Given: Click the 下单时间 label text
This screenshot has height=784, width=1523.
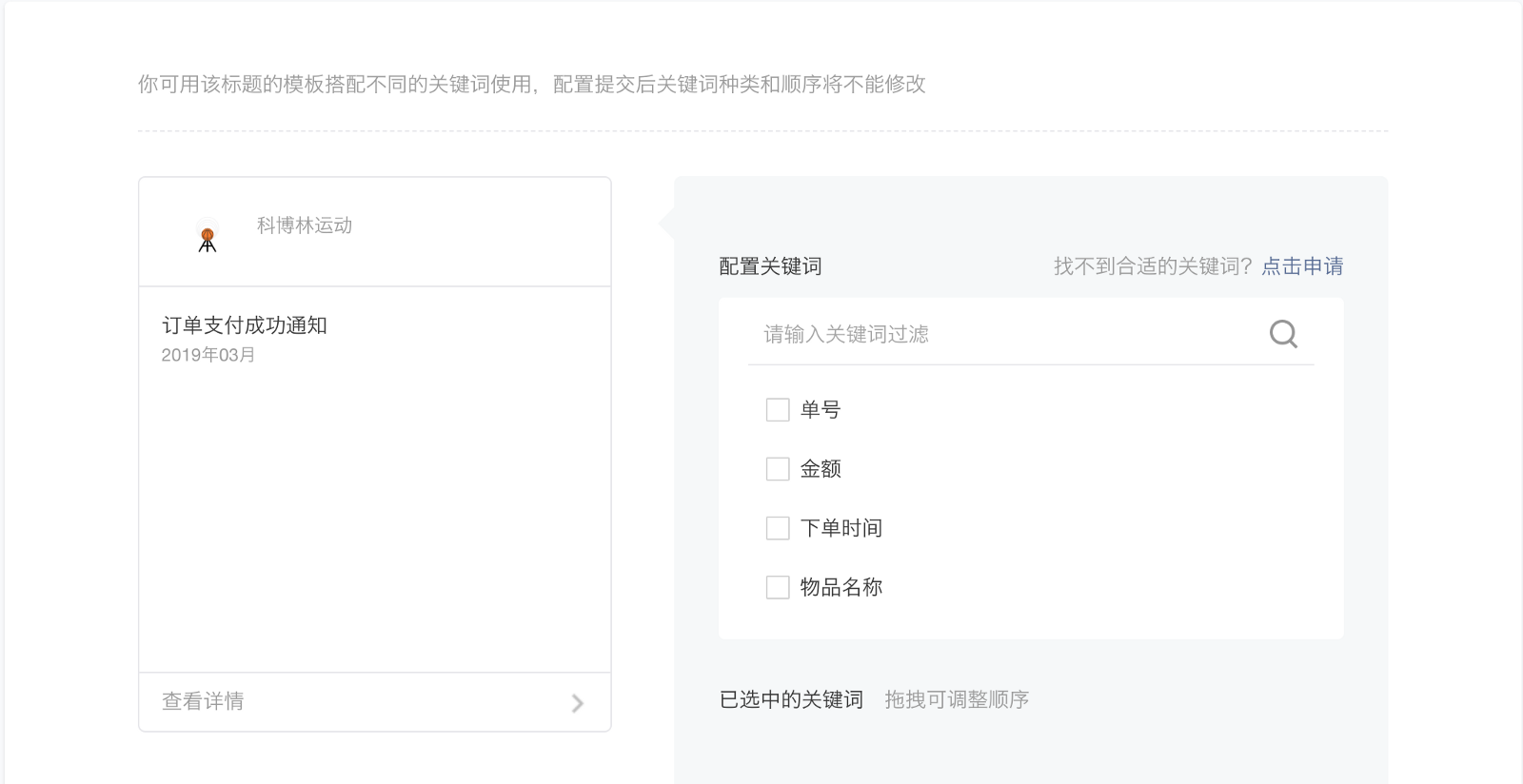Looking at the screenshot, I should pos(841,528).
